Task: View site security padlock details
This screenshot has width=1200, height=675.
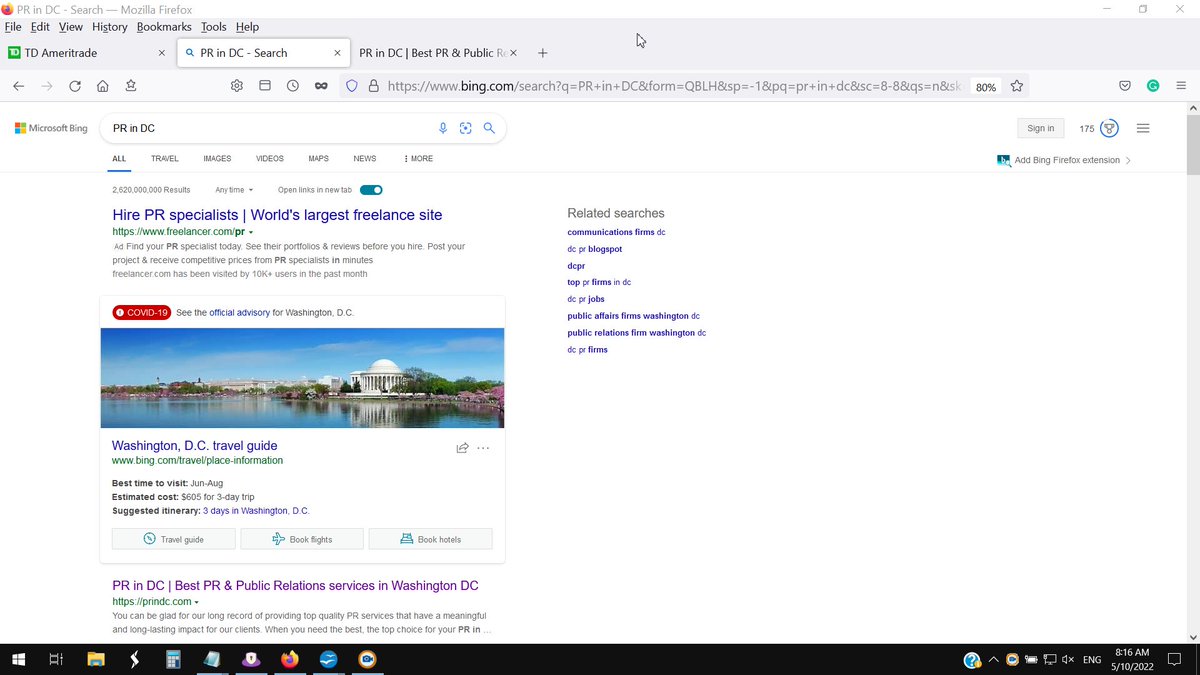Action: tap(373, 86)
